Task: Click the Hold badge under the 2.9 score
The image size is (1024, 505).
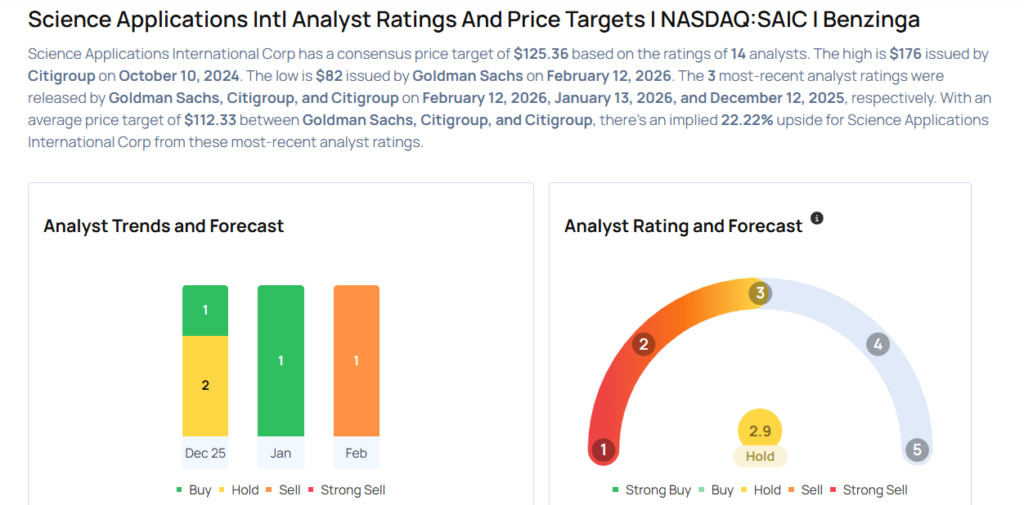Action: click(760, 456)
